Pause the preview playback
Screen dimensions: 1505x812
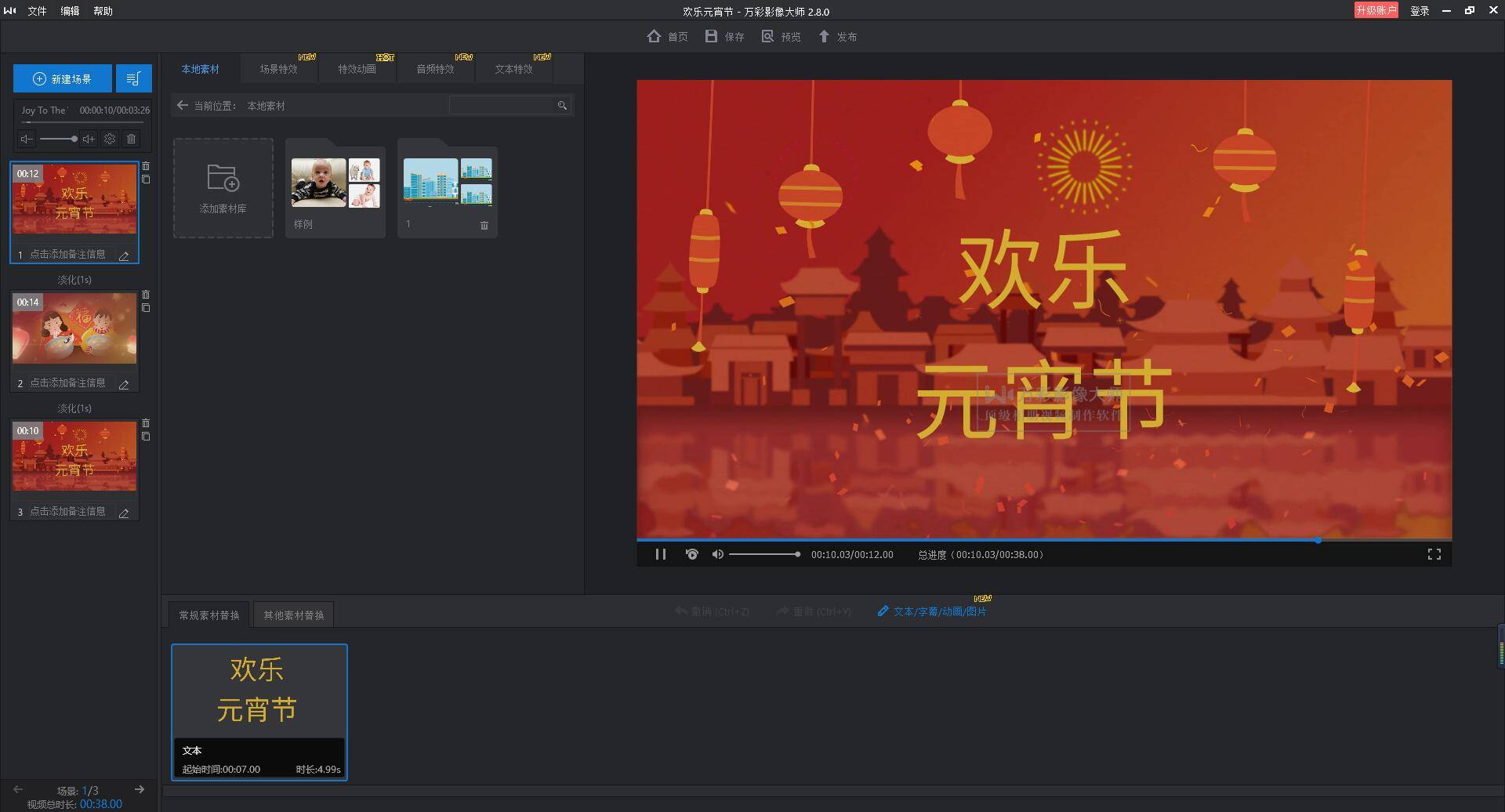(x=661, y=554)
